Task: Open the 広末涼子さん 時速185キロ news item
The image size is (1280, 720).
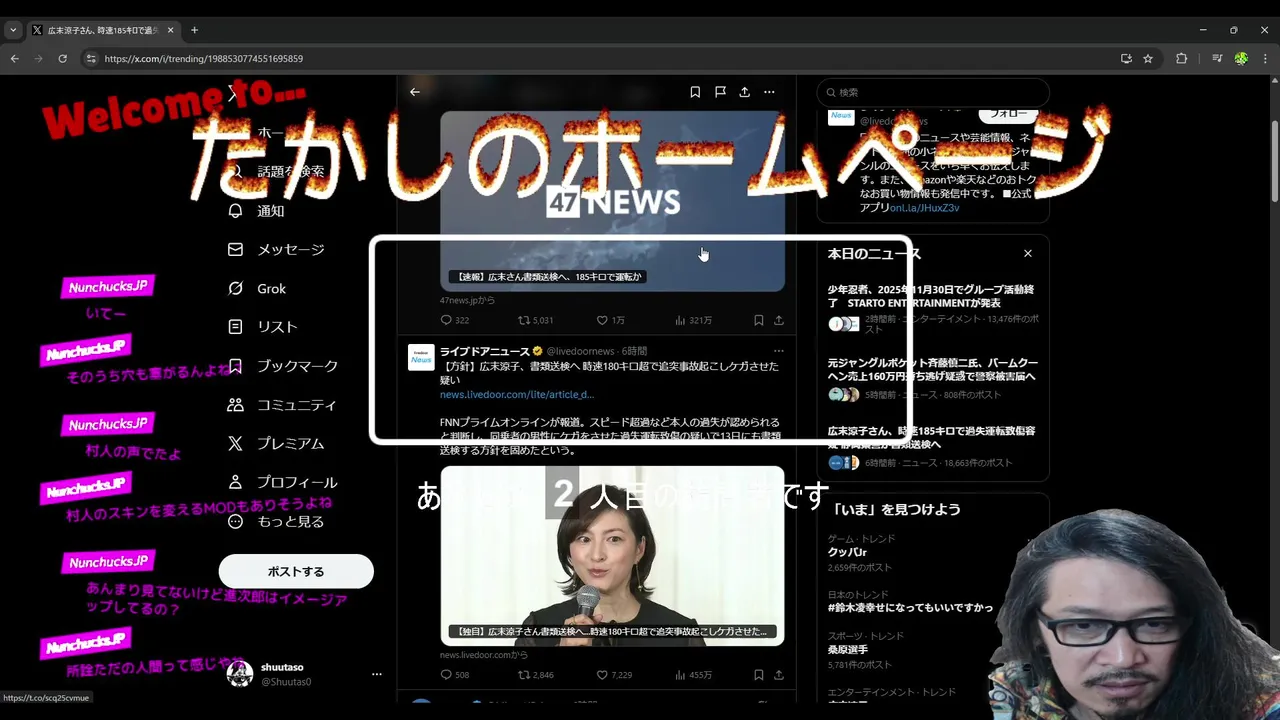Action: point(933,447)
